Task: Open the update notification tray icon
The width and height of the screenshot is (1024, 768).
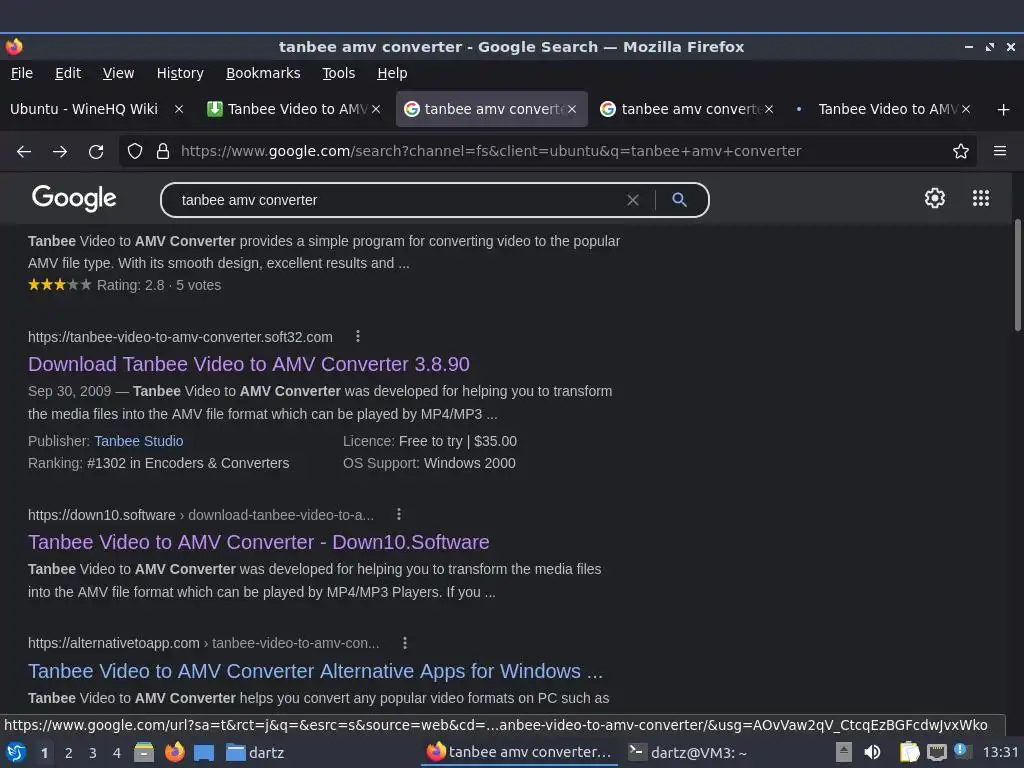Action: point(962,750)
